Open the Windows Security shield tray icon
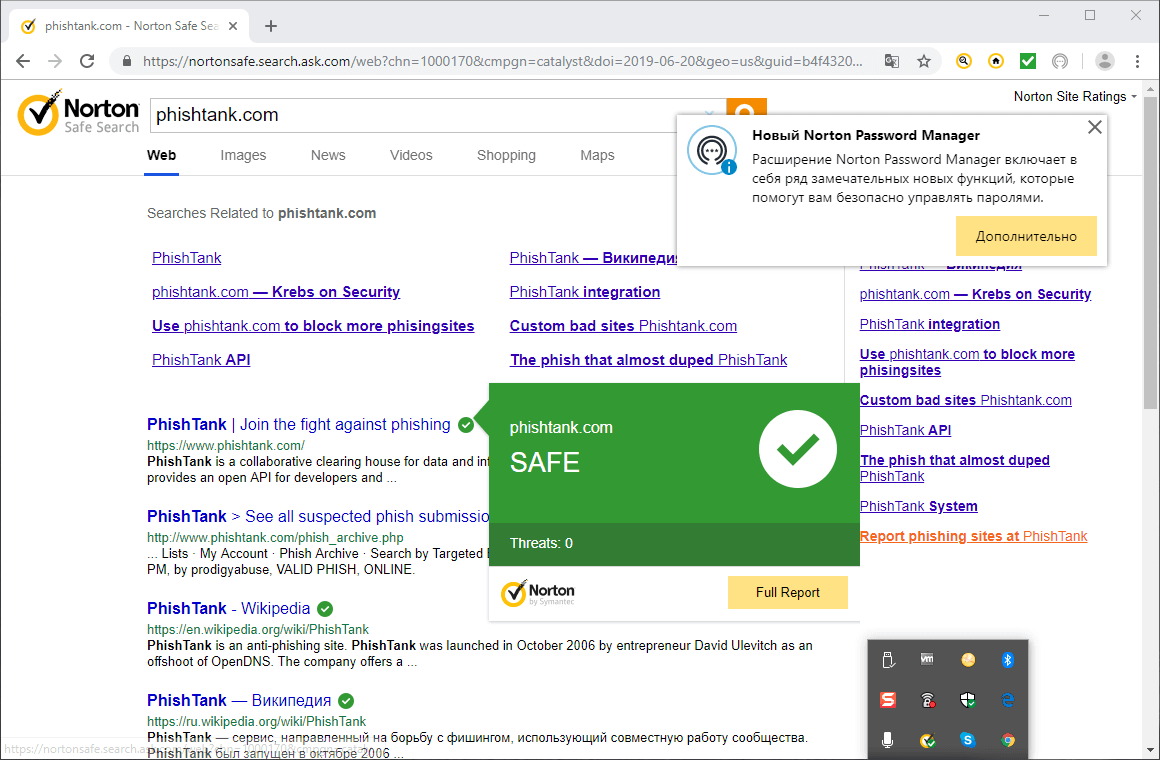The image size is (1160, 760). pos(968,699)
